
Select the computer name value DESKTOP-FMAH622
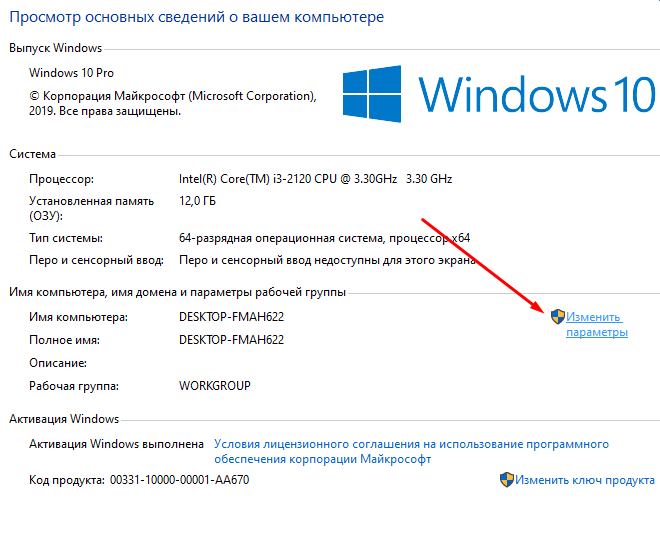pyautogui.click(x=232, y=316)
